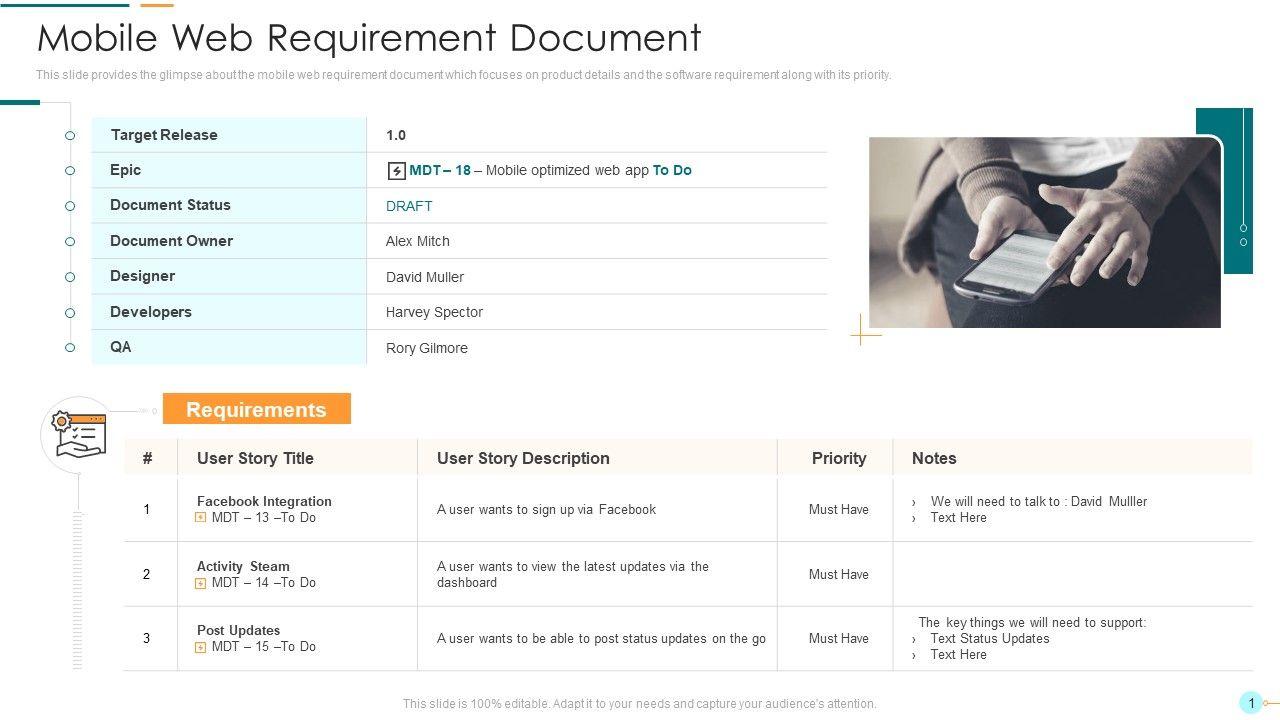
Task: Click the DRAFT document status text
Action: (x=409, y=206)
